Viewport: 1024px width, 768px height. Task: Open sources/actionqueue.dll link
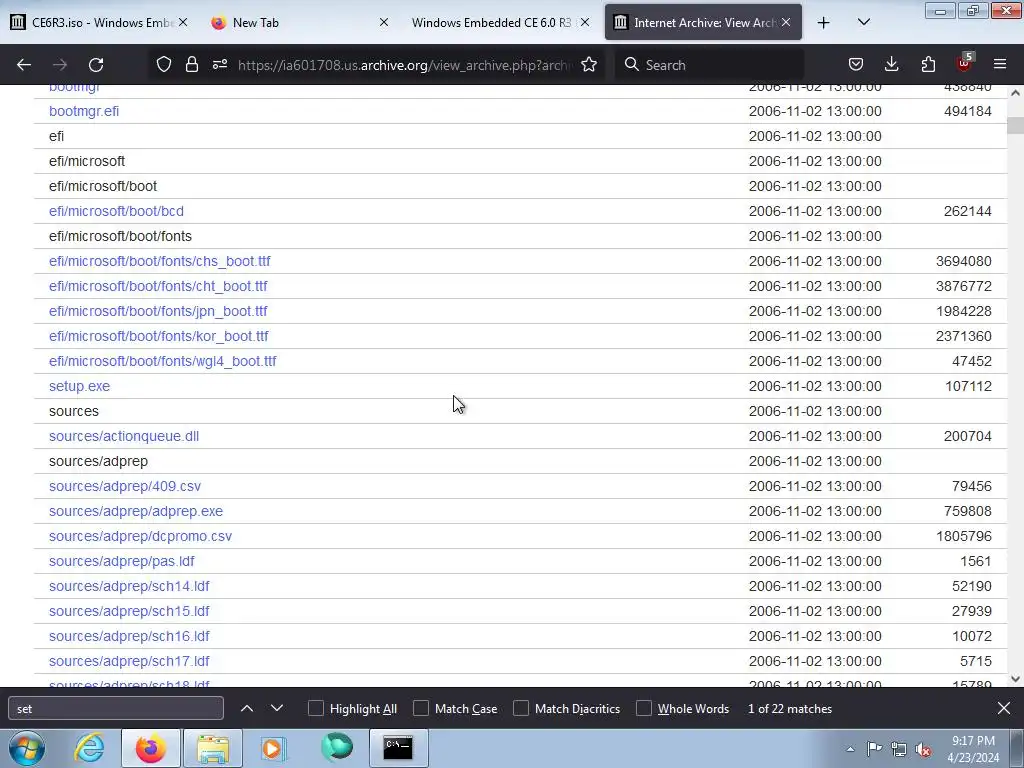pos(123,436)
